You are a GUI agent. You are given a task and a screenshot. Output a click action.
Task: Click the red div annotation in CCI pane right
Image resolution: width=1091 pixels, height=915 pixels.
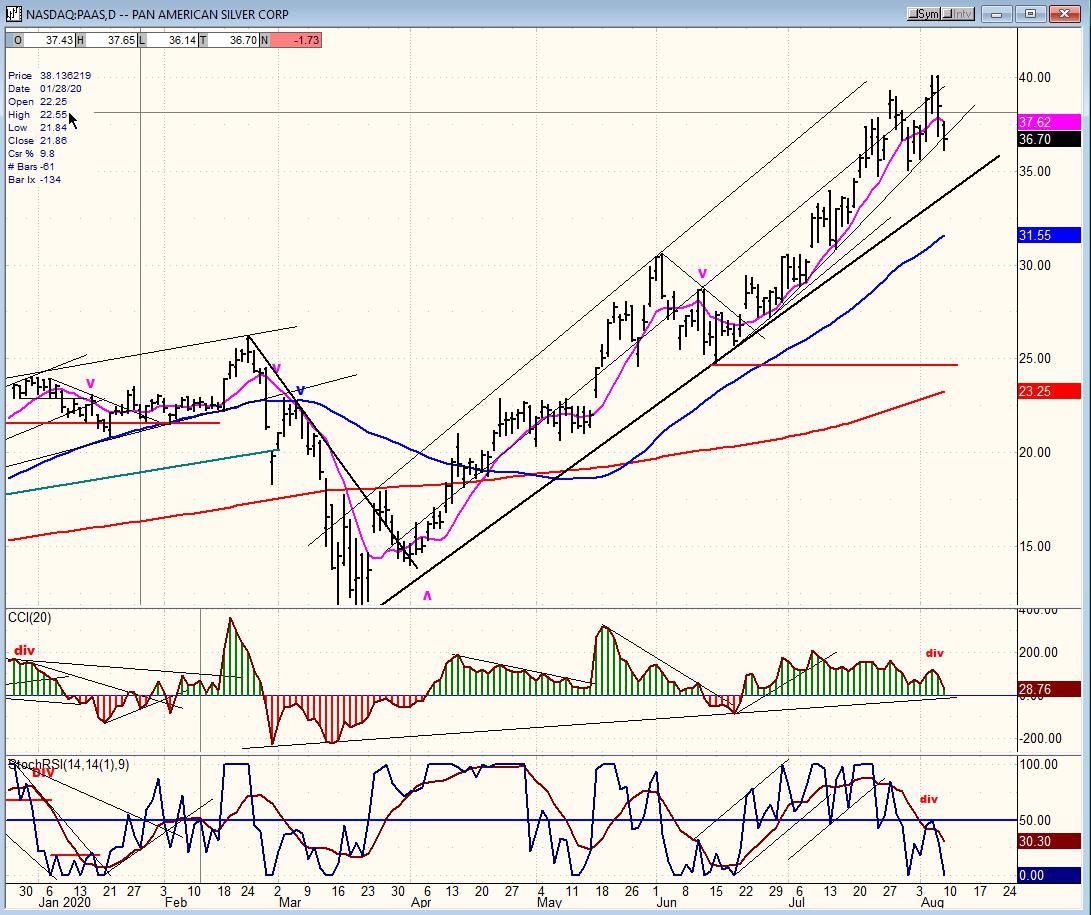click(x=934, y=653)
